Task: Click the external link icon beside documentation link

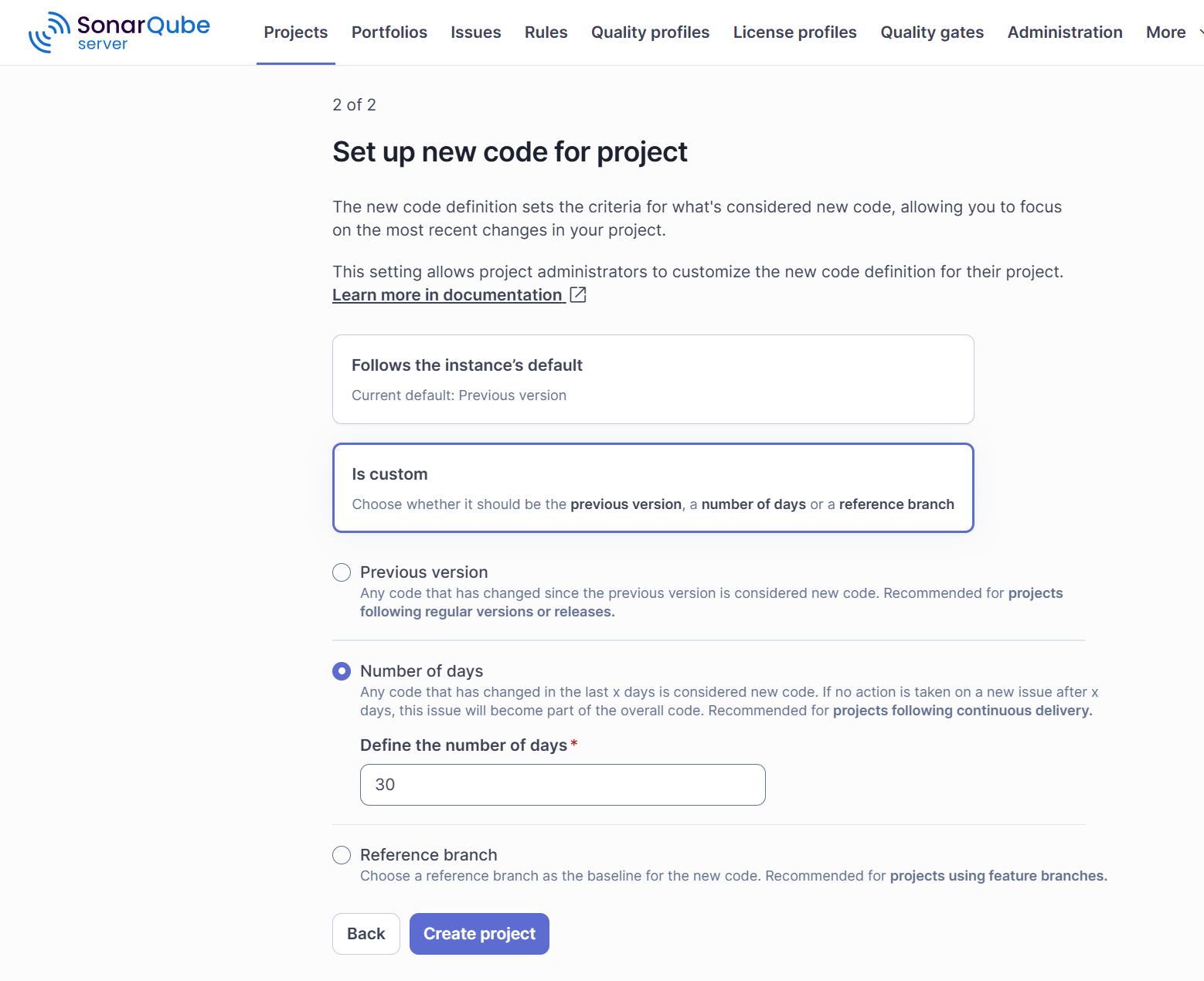Action: (x=578, y=294)
